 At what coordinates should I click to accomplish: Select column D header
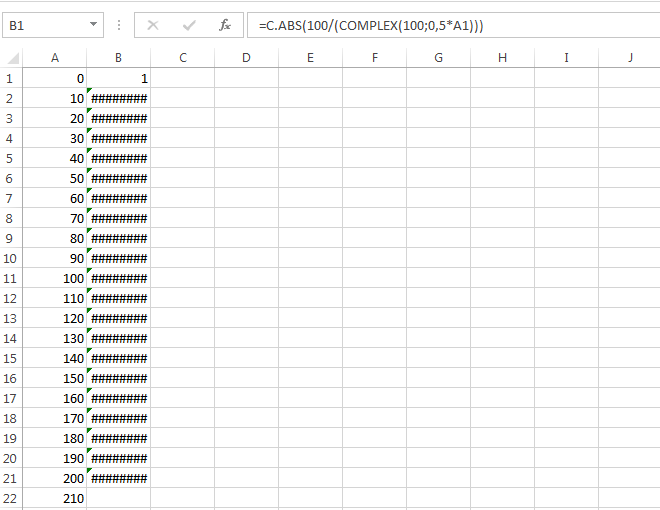[x=247, y=58]
